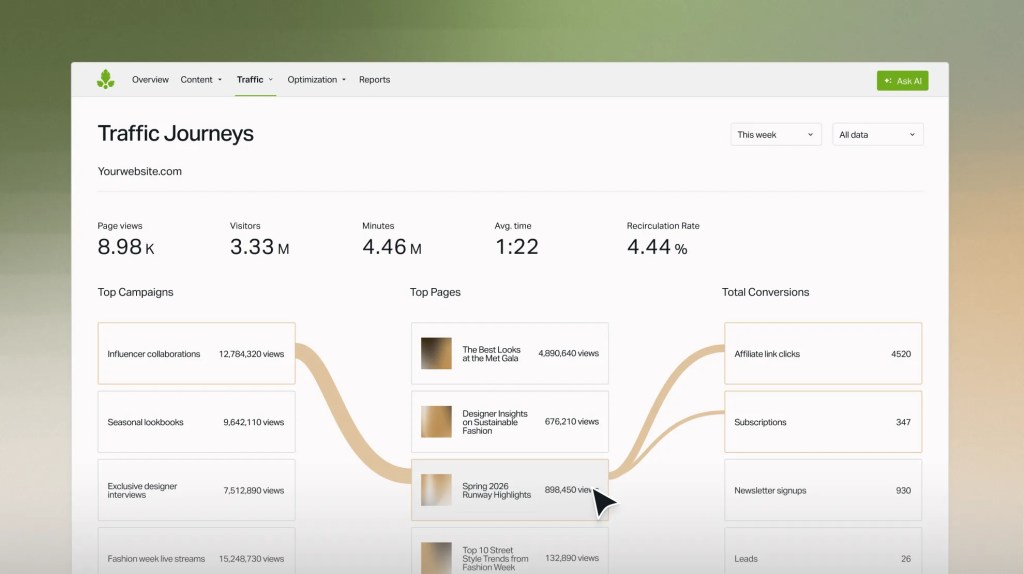
Task: Click the Top Pages column heading
Action: (x=435, y=292)
